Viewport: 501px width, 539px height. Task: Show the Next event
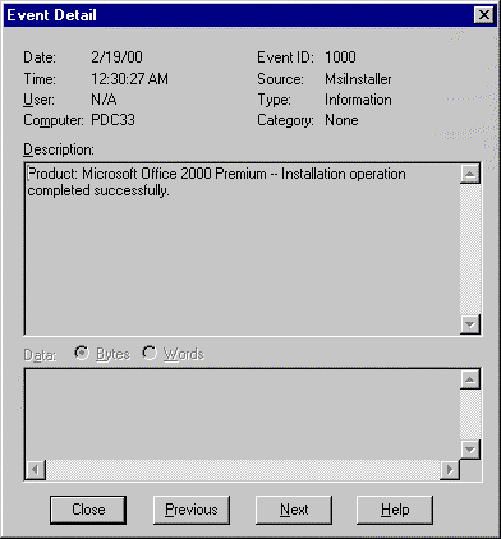[294, 510]
